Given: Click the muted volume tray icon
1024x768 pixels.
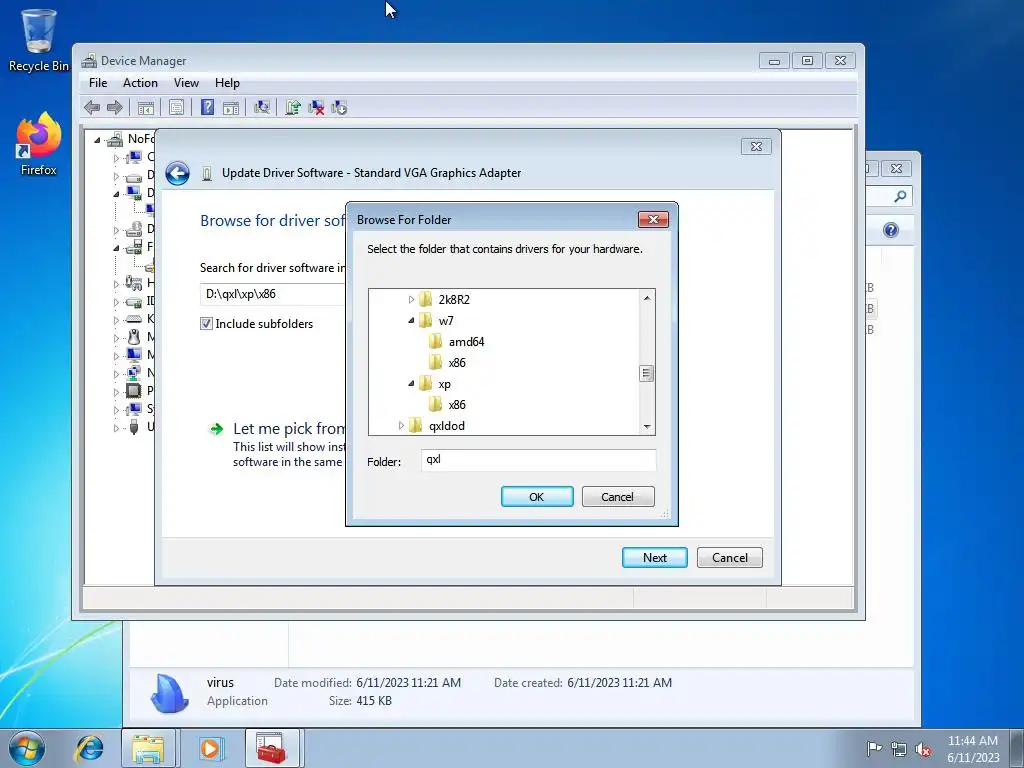Looking at the screenshot, I should [922, 749].
